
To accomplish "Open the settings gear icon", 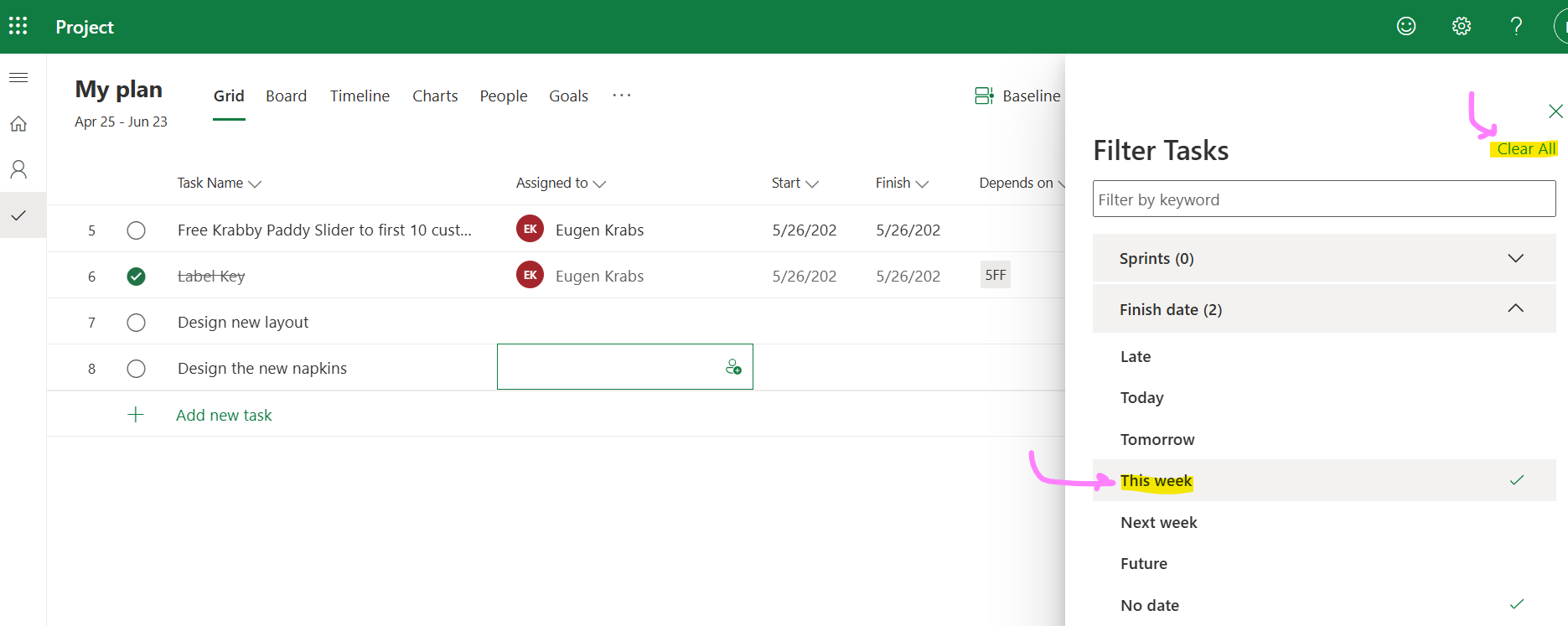I will 1462,26.
